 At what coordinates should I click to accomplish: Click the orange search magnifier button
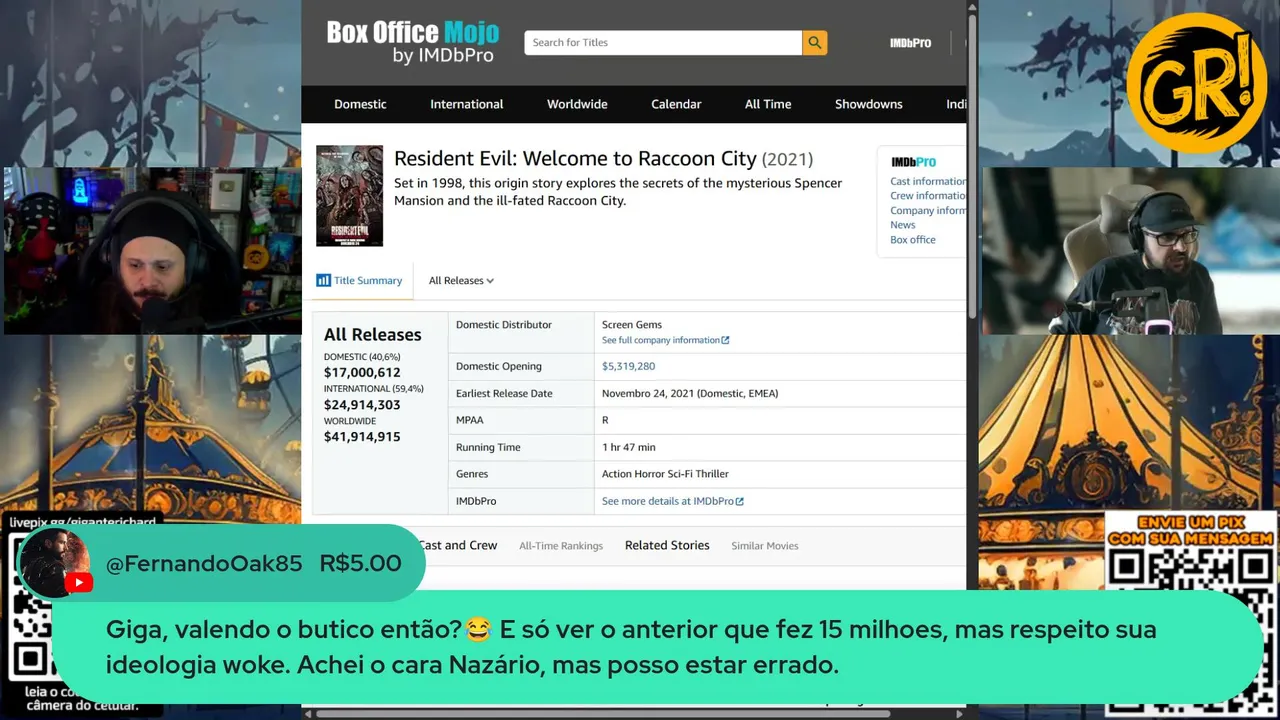pos(814,42)
